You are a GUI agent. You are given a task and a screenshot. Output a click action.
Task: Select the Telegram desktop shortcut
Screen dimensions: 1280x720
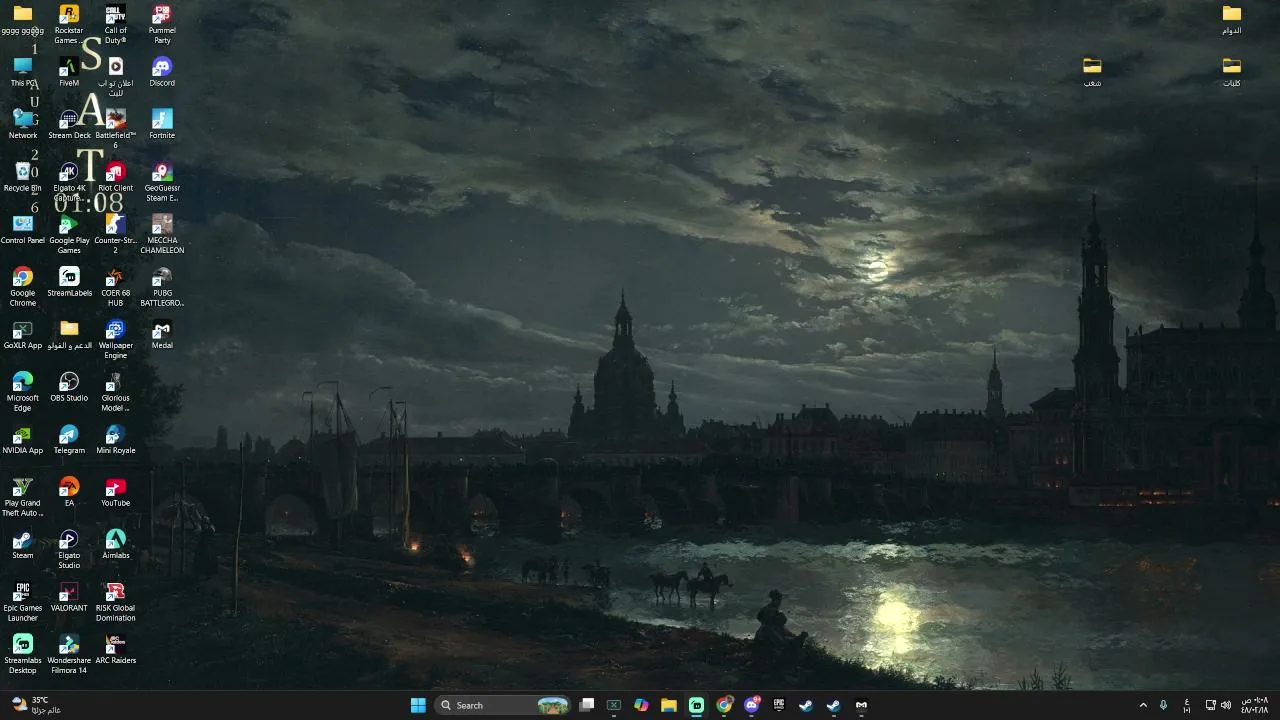(69, 439)
